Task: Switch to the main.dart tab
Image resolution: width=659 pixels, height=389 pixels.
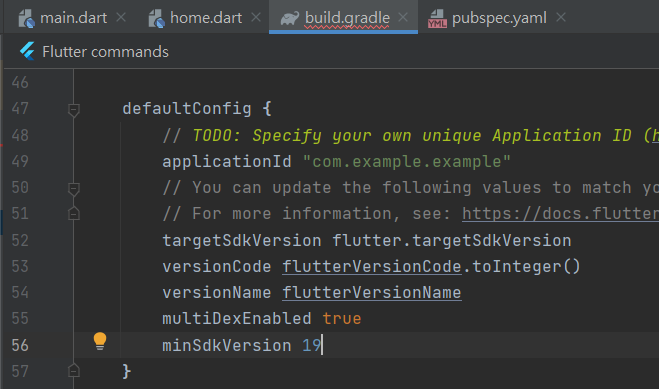Action: pyautogui.click(x=73, y=18)
